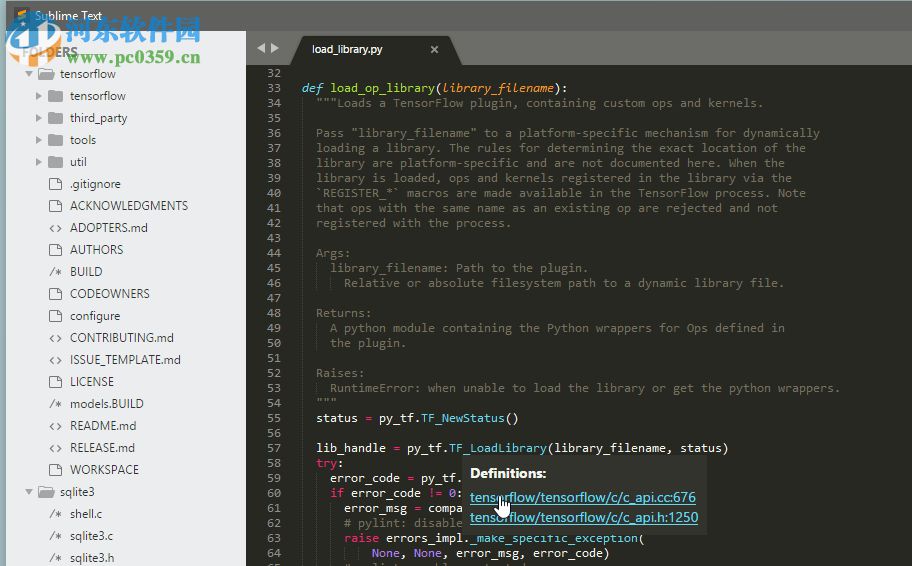Screen dimensions: 912x566
Task: Expand the tools folder arrow
Action: click(x=38, y=140)
